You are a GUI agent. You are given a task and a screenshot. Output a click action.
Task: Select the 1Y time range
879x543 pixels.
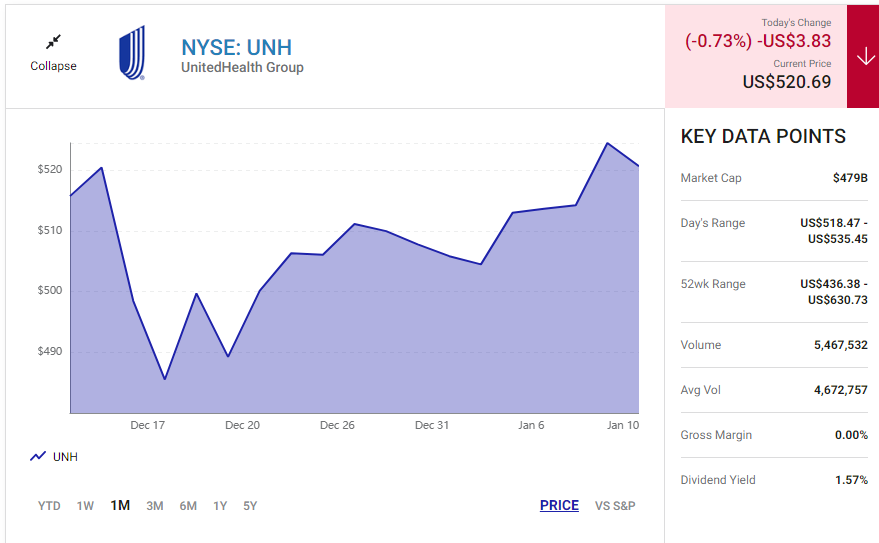point(220,506)
